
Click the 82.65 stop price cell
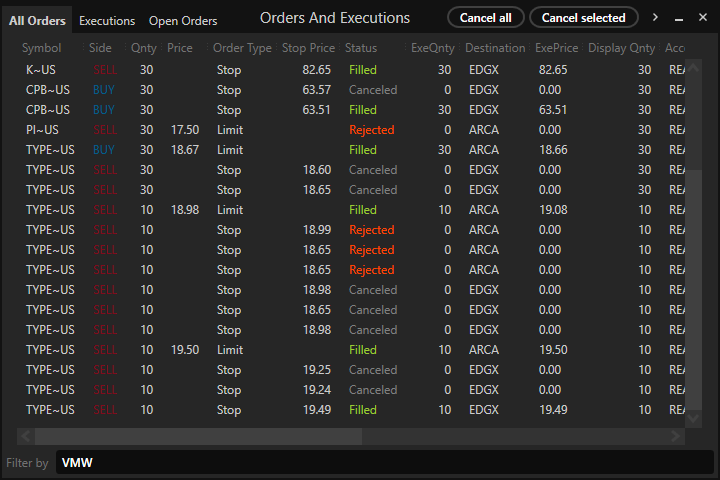pos(317,70)
